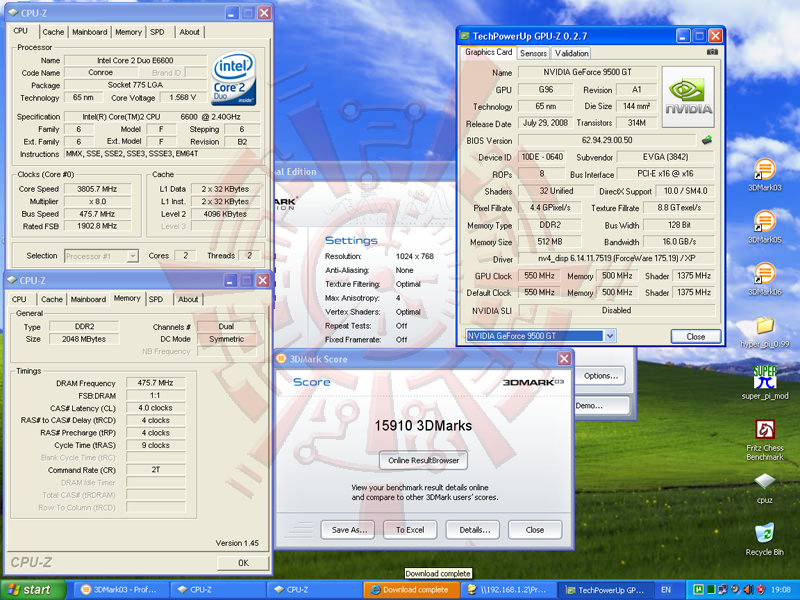
Task: Click the EN language indicator
Action: pos(666,590)
